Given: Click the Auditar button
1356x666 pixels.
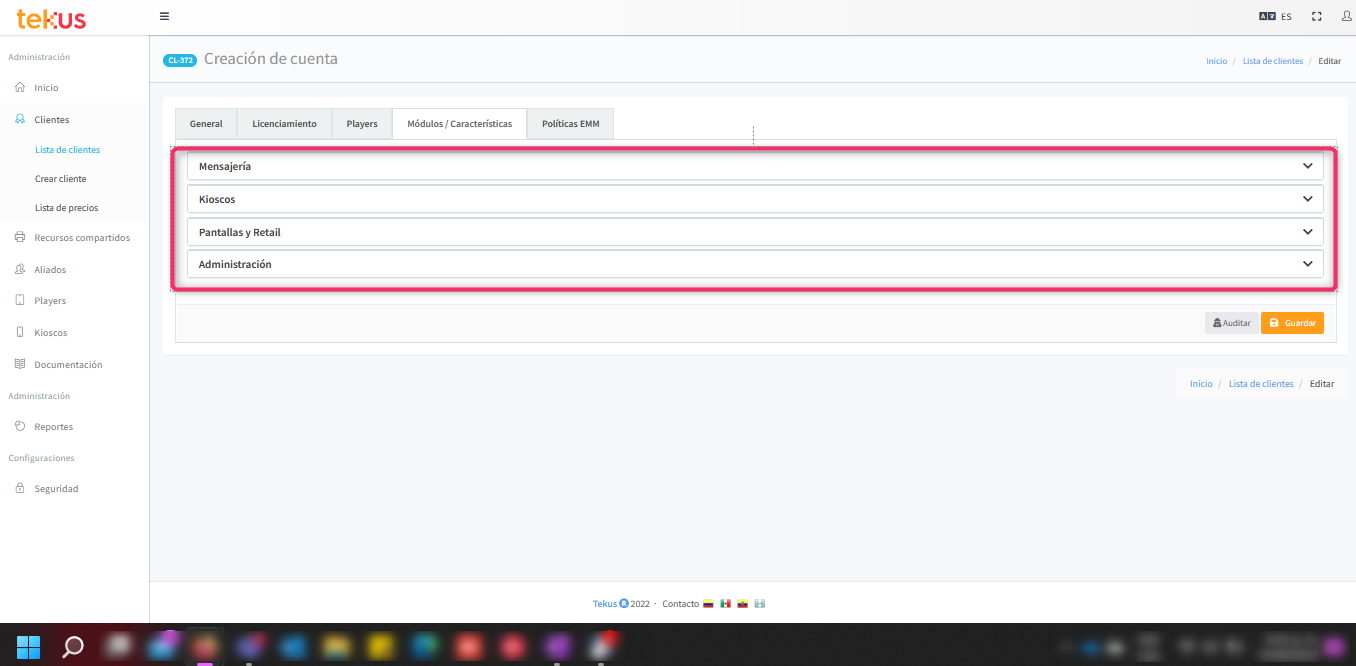Looking at the screenshot, I should click(x=1231, y=323).
